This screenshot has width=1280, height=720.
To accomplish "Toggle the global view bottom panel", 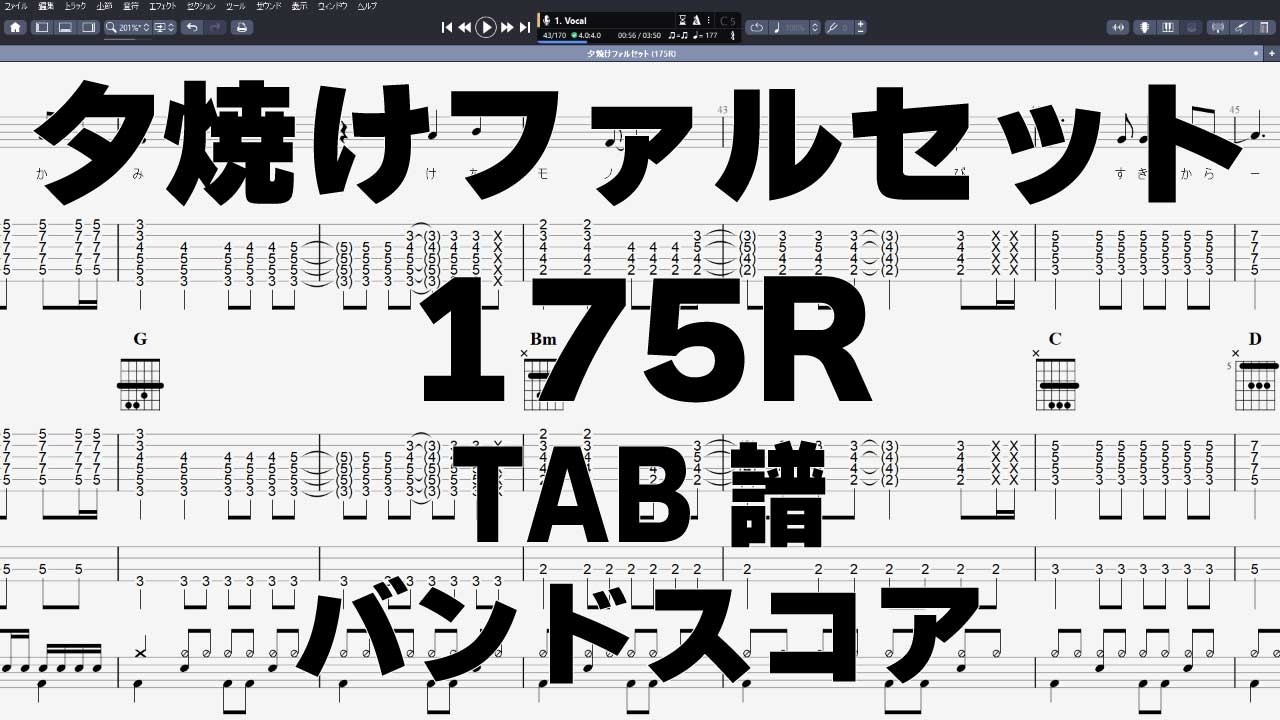I will point(65,27).
